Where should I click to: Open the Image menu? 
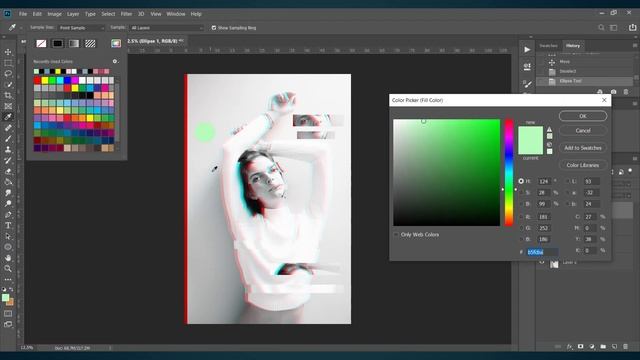tap(54, 14)
